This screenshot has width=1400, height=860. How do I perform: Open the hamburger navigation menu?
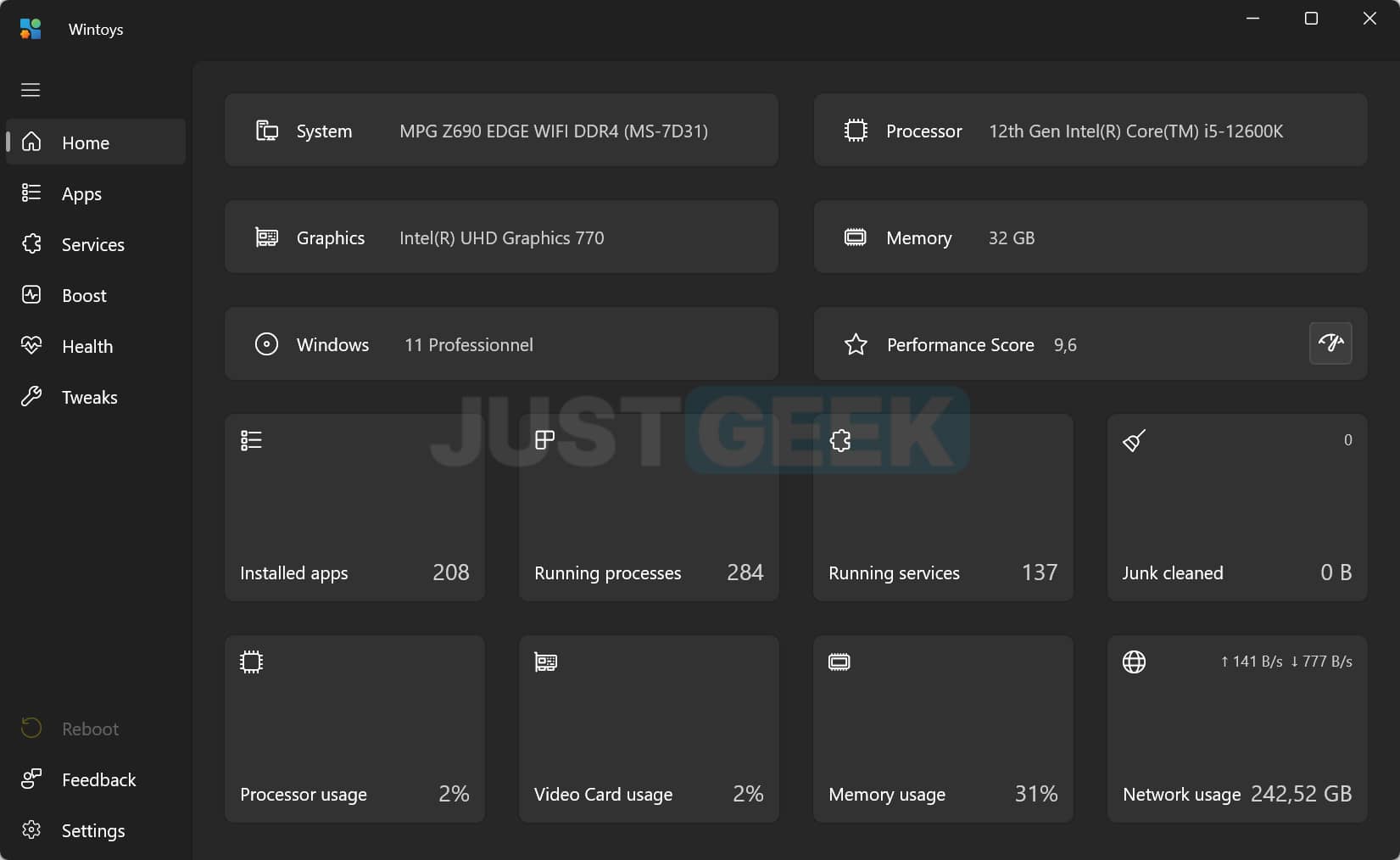pos(31,90)
